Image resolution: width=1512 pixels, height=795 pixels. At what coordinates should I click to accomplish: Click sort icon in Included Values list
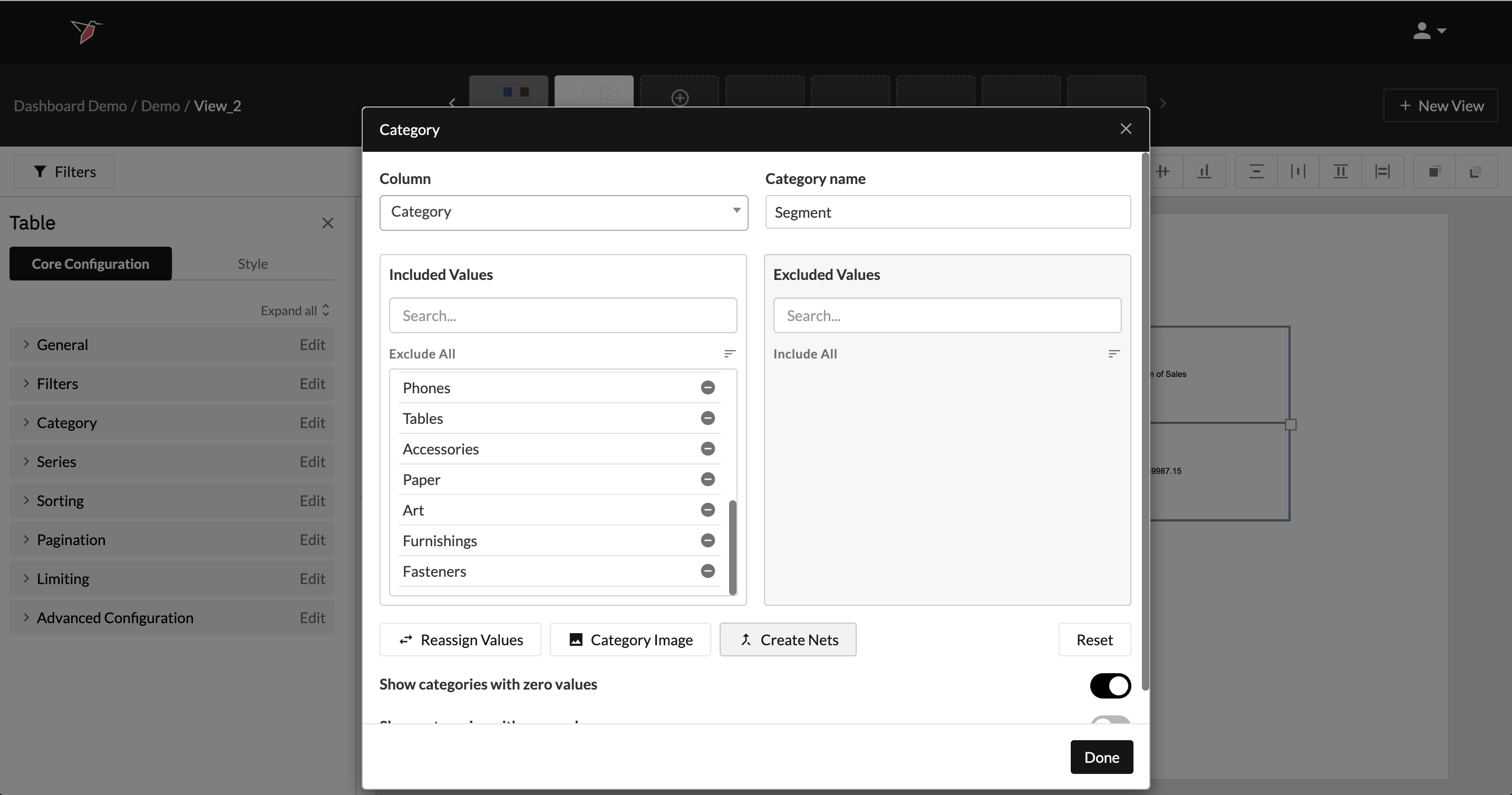click(x=729, y=353)
